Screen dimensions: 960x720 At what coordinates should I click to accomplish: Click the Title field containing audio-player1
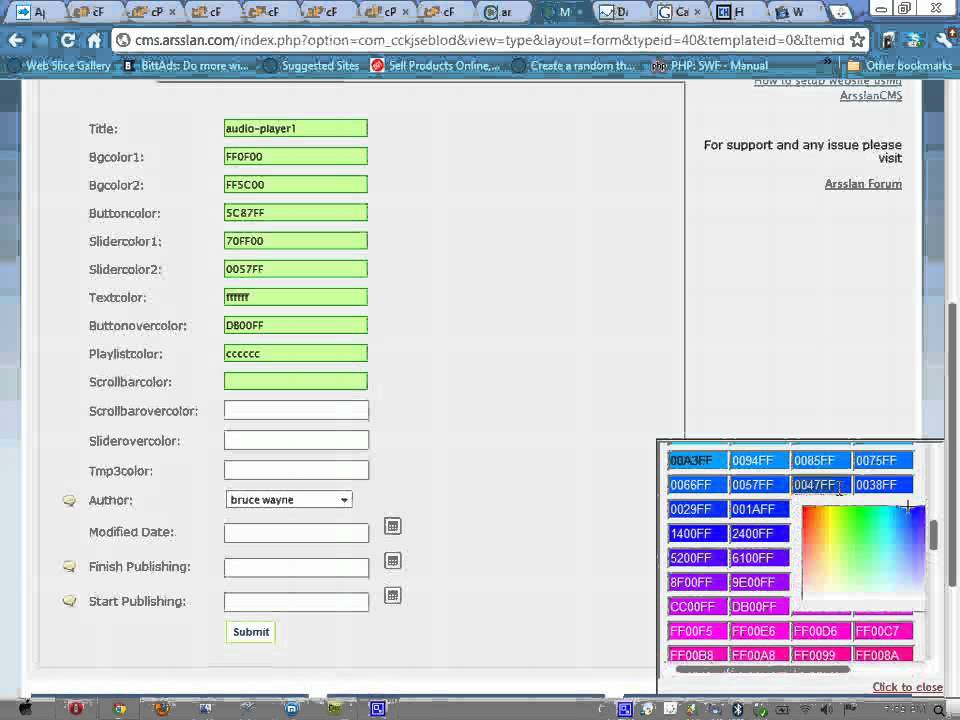click(x=296, y=128)
